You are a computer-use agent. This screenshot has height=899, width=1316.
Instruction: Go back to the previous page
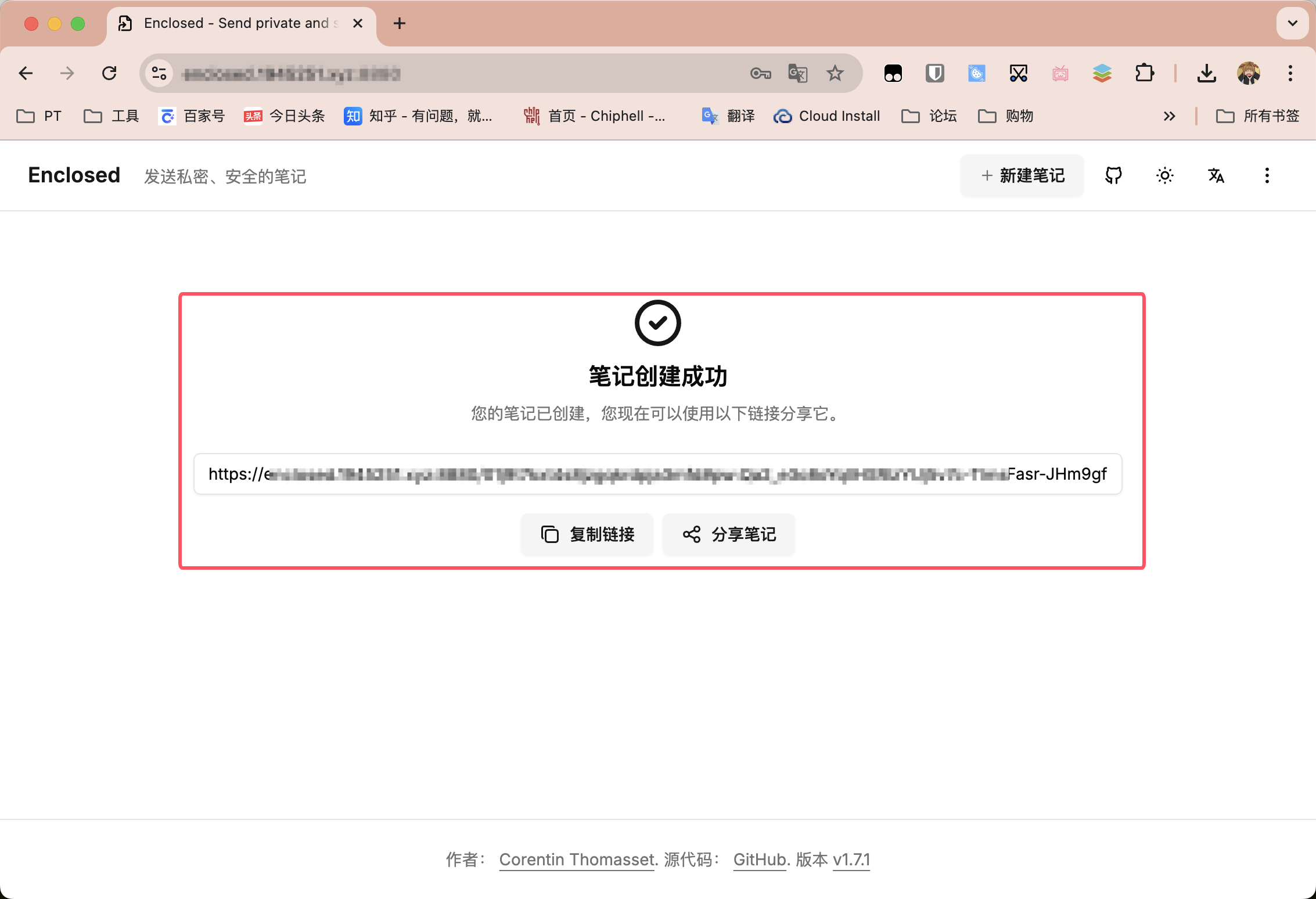[26, 73]
